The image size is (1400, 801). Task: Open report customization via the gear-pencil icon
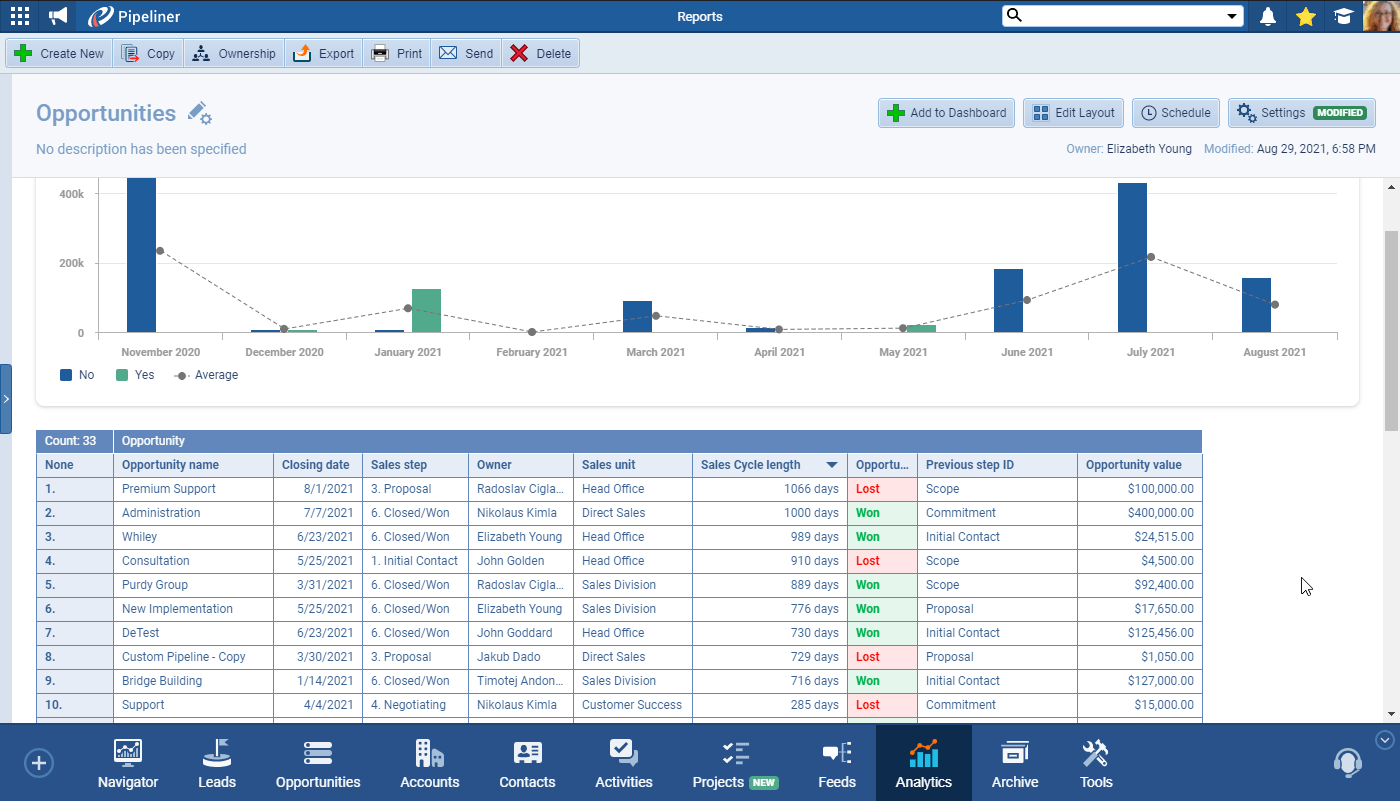click(x=199, y=113)
